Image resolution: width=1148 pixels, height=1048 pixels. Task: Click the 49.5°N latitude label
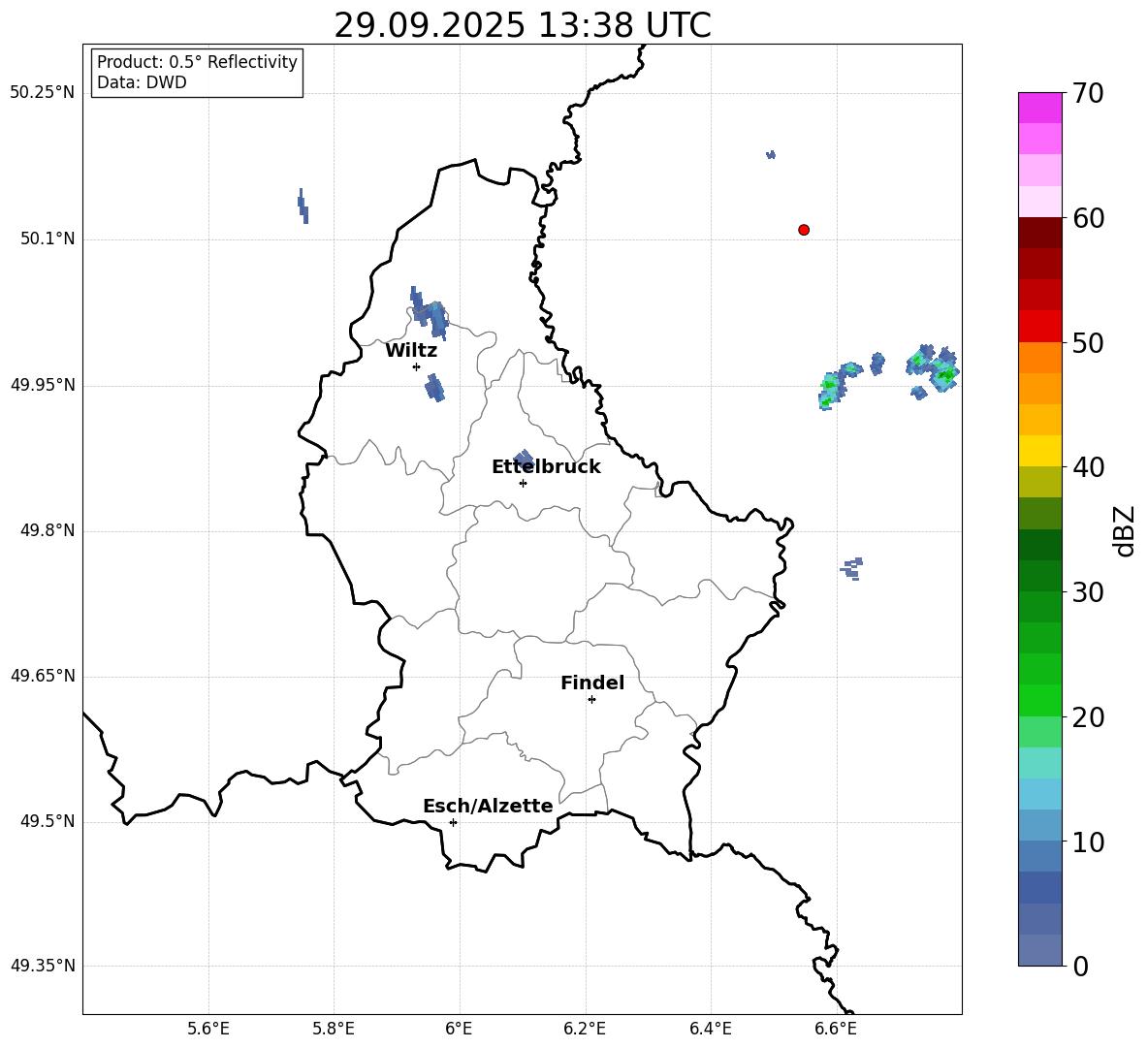(48, 821)
